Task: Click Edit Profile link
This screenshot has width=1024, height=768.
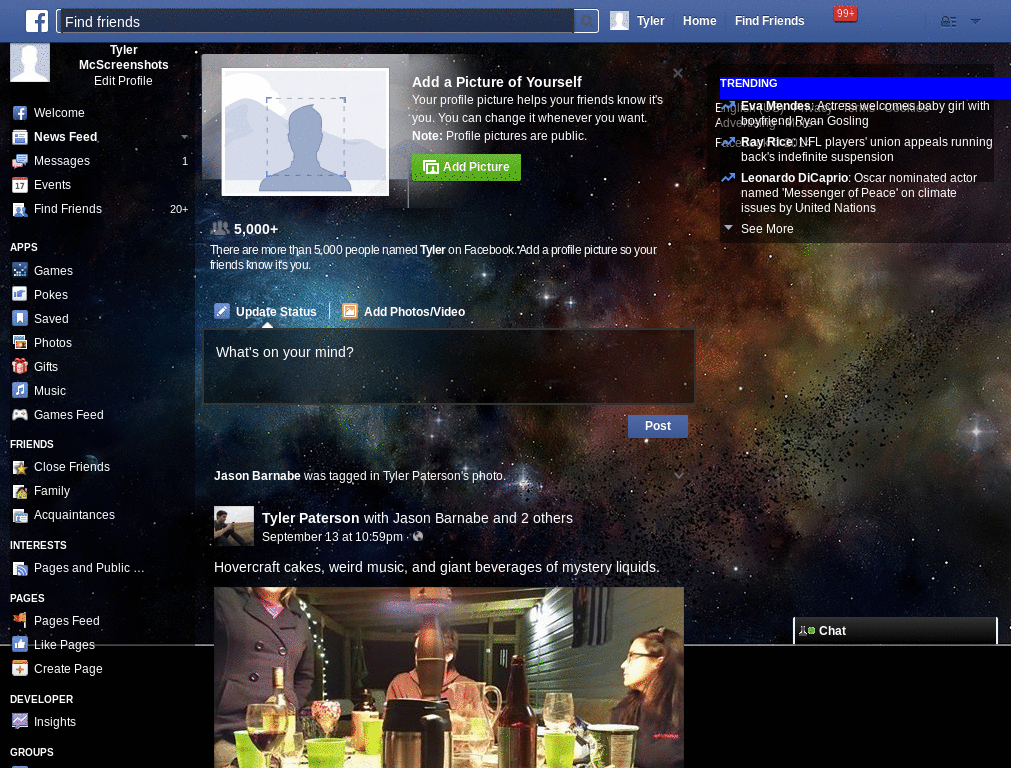Action: (123, 81)
